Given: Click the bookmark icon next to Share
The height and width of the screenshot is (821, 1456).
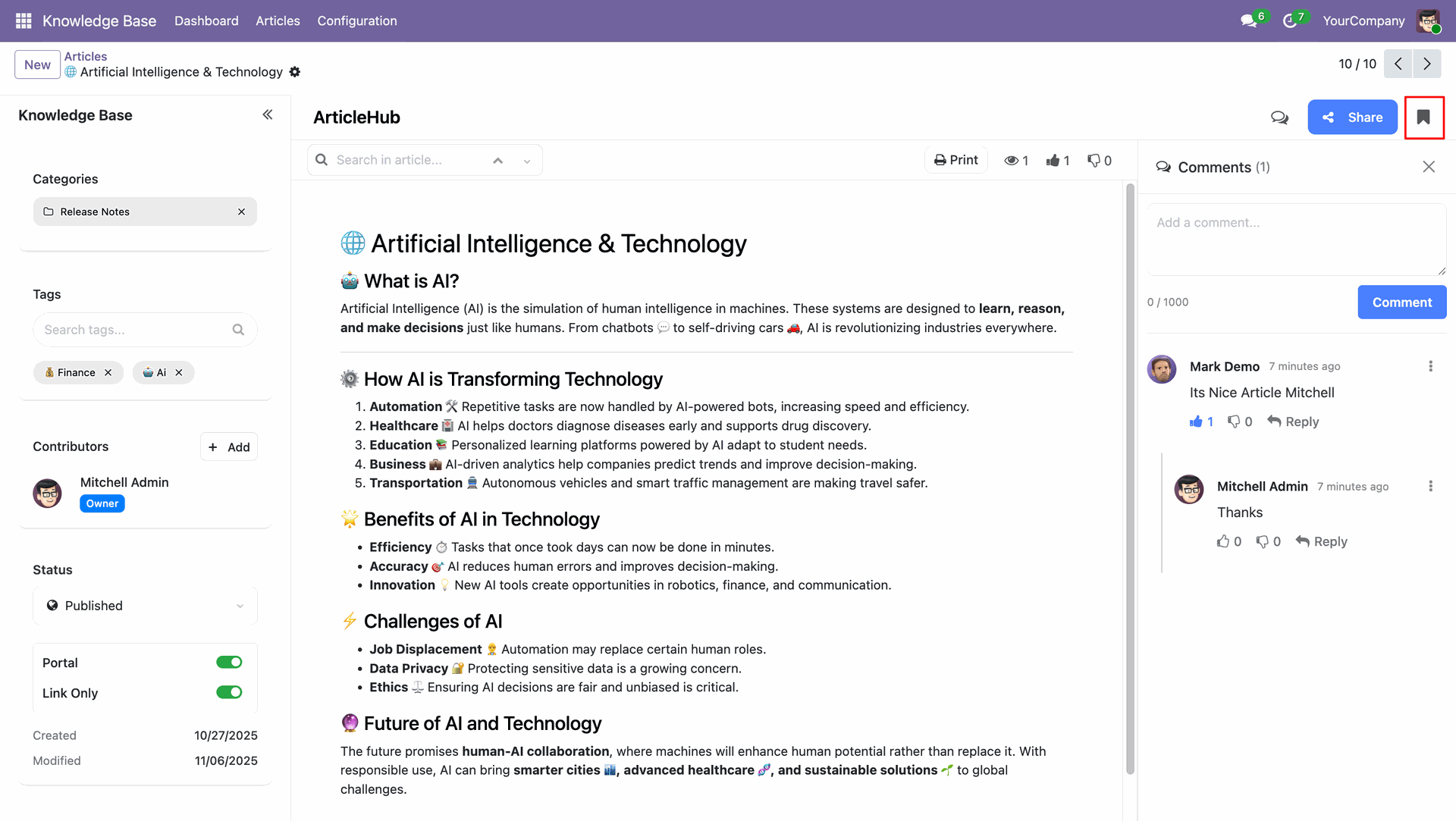Looking at the screenshot, I should 1423,118.
